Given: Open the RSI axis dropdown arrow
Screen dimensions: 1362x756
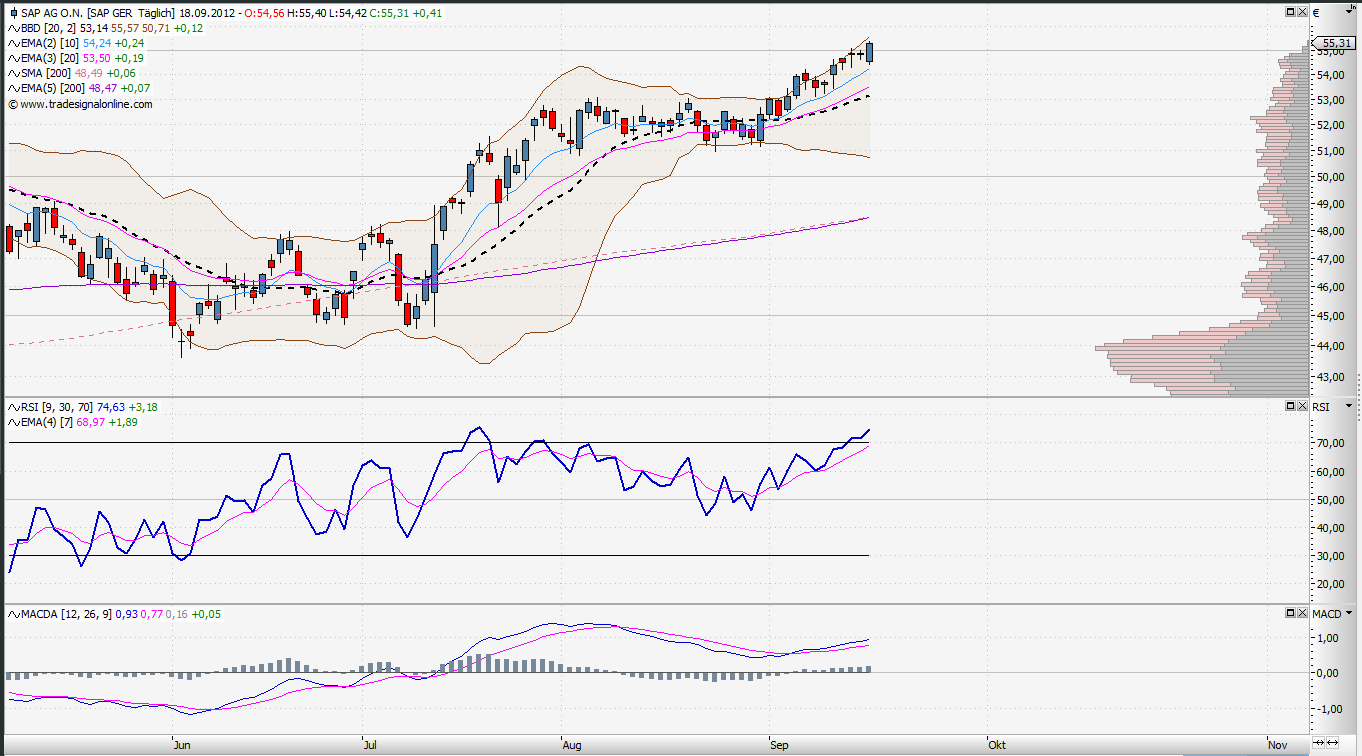Looking at the screenshot, I should pos(1349,406).
